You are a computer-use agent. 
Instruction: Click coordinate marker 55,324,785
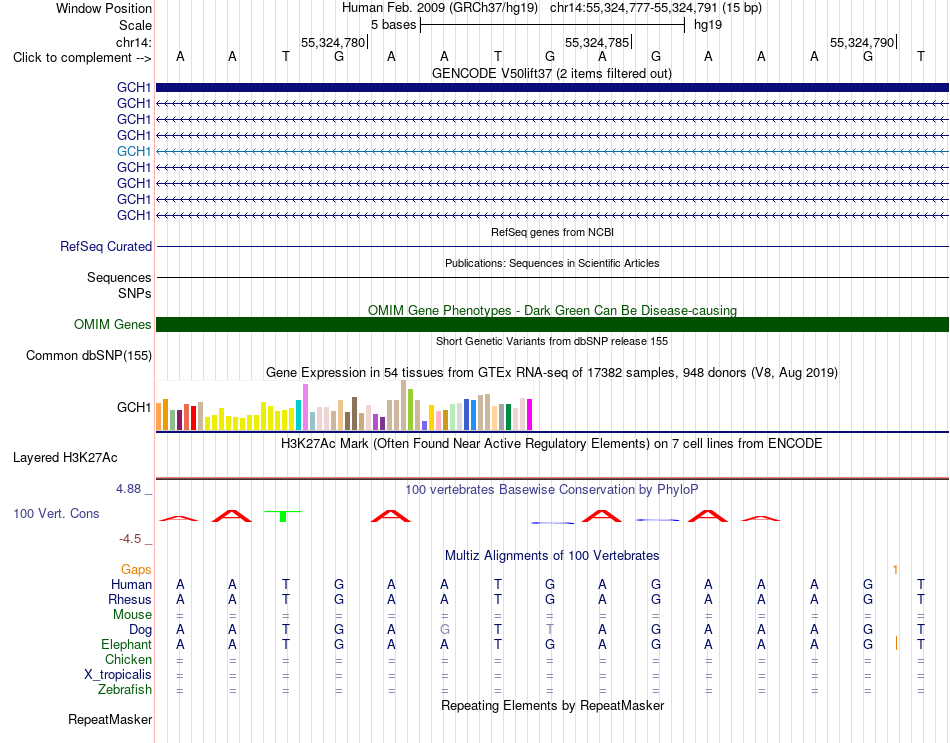tap(597, 42)
